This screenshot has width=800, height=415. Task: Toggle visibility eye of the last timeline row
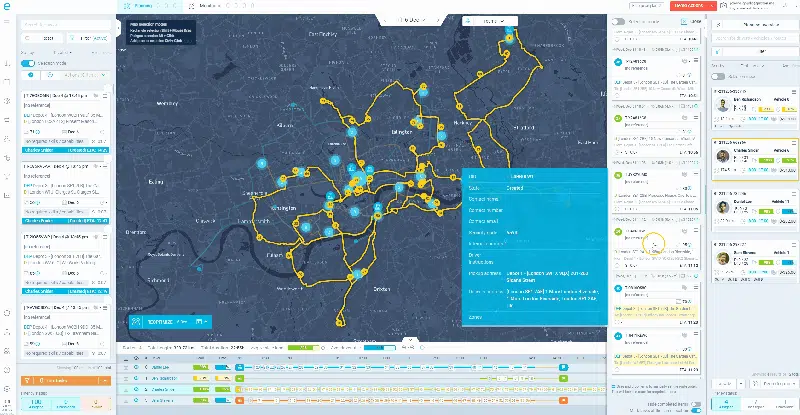pos(136,400)
